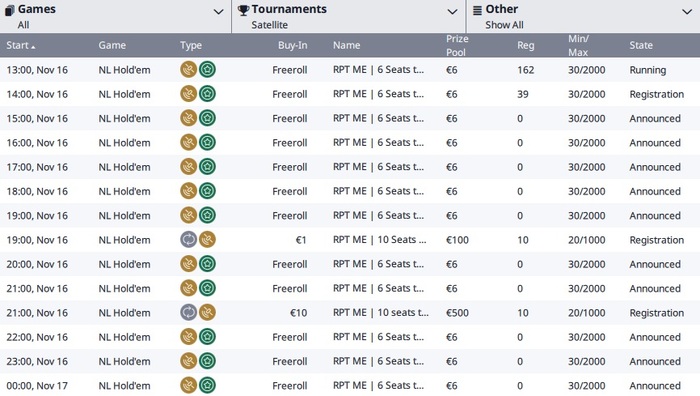Click the Tournaments trophy icon
This screenshot has height=396, width=700.
tap(243, 10)
